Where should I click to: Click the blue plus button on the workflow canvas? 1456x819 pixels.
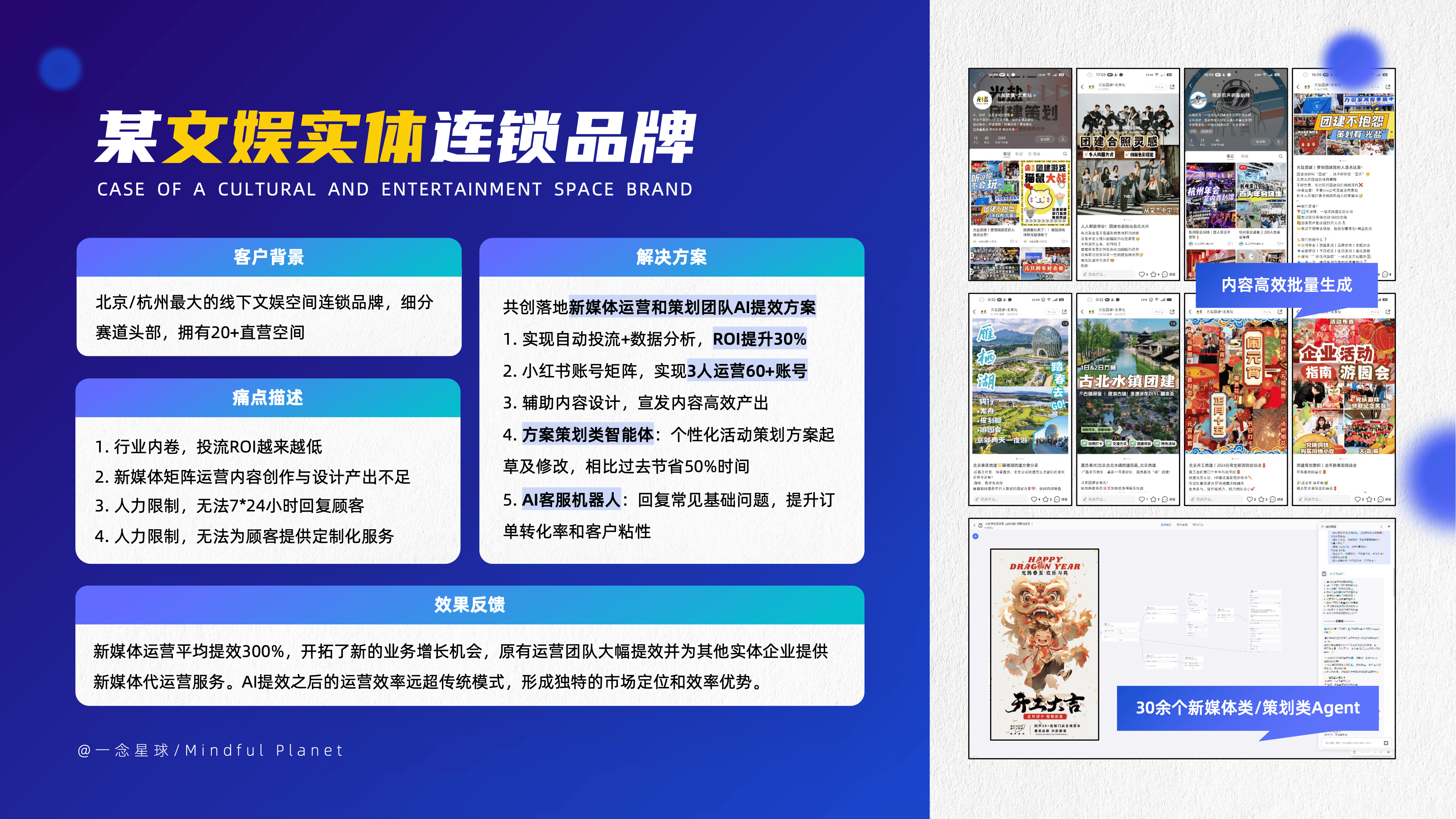point(975,537)
